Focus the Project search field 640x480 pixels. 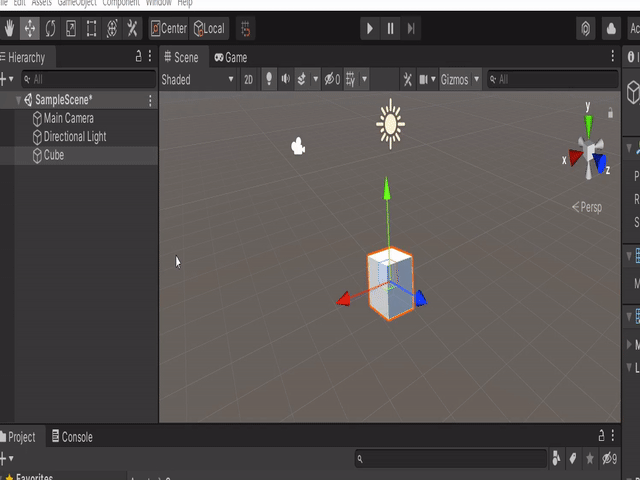point(451,459)
